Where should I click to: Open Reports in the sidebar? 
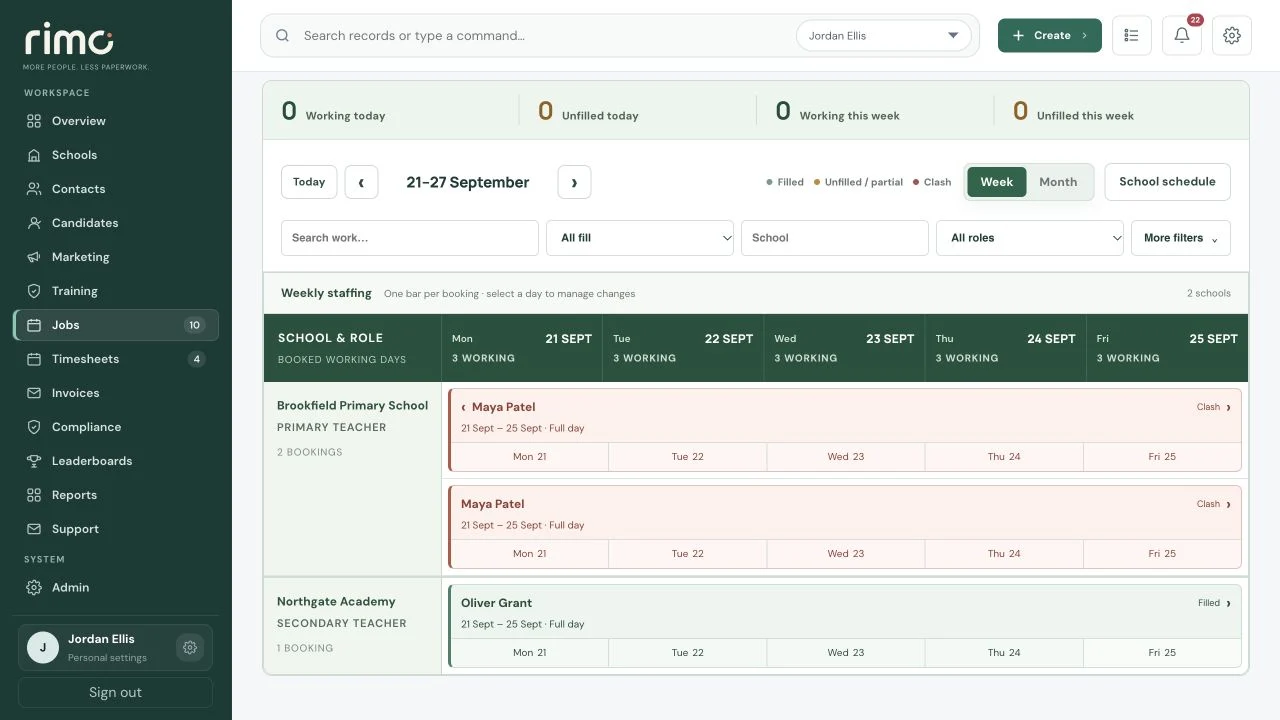pos(116,495)
